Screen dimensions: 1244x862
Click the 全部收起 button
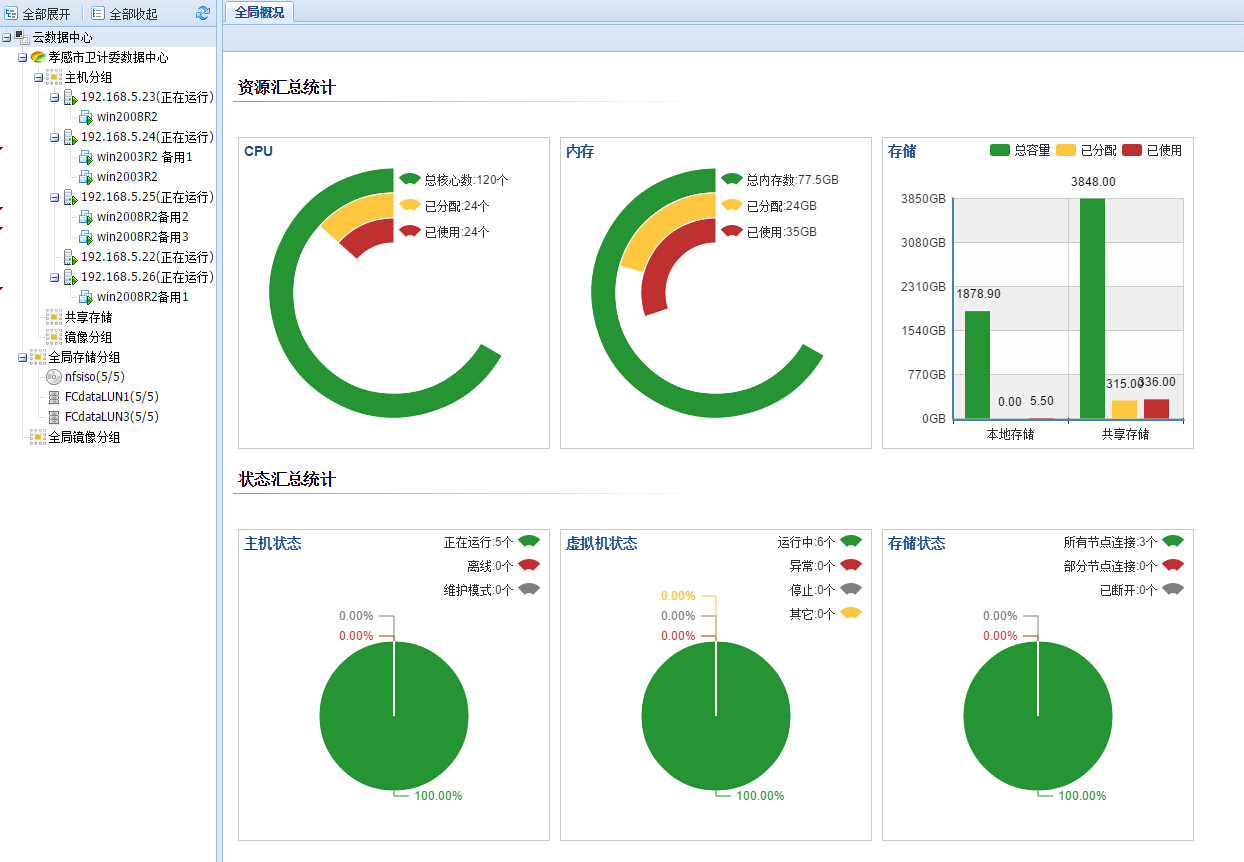[124, 14]
